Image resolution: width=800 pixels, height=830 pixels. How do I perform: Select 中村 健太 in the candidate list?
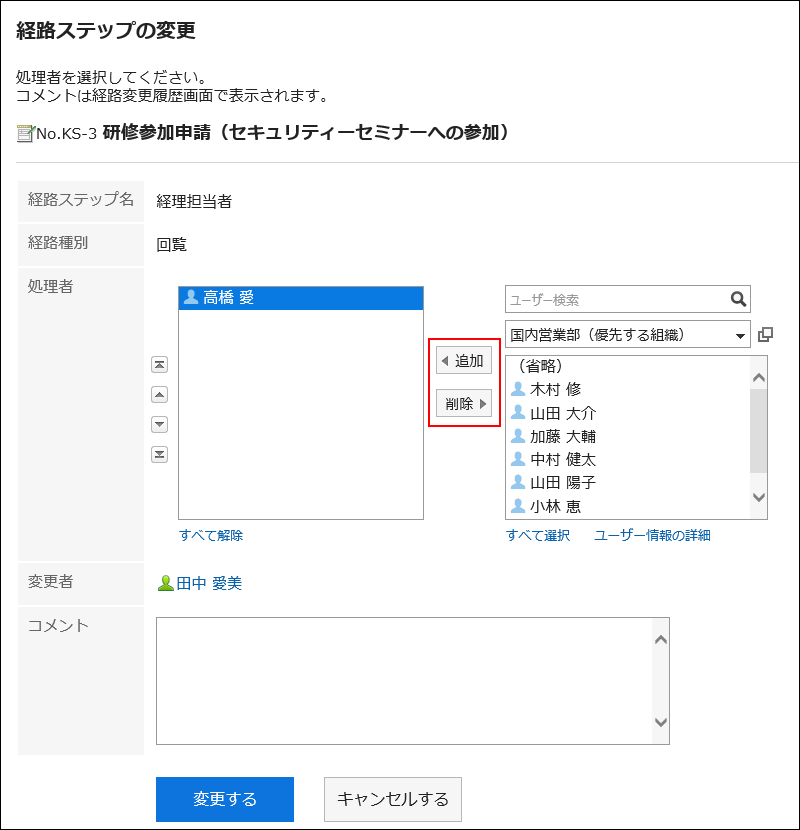pyautogui.click(x=628, y=459)
